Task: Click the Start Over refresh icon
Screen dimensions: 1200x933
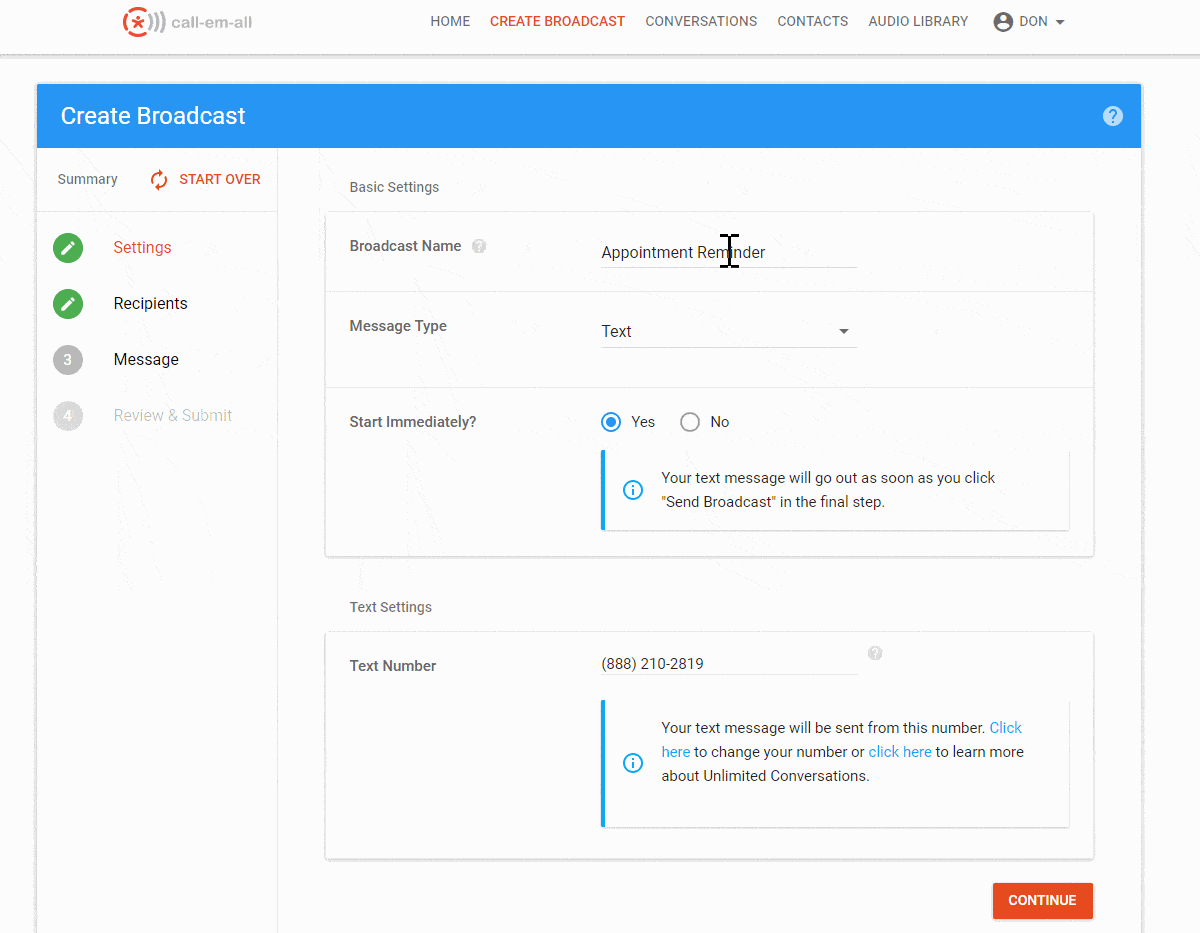Action: coord(159,180)
